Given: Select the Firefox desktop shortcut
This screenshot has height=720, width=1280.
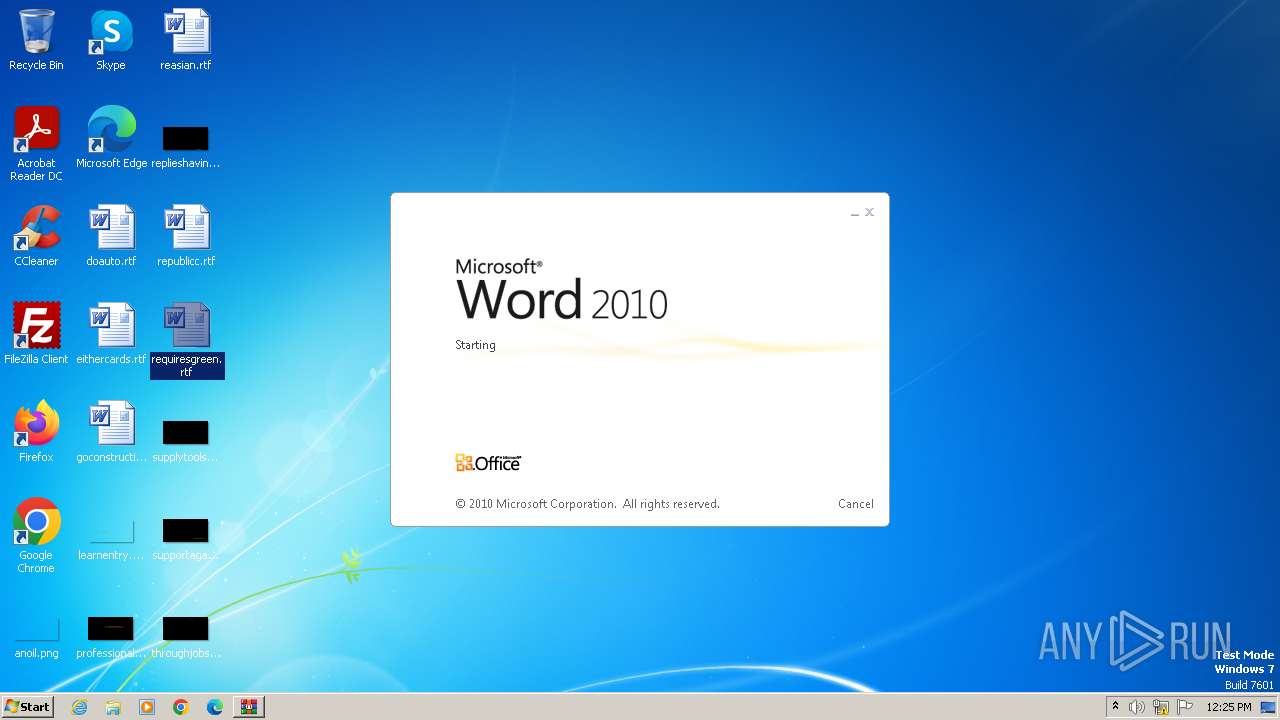Looking at the screenshot, I should click(x=36, y=432).
